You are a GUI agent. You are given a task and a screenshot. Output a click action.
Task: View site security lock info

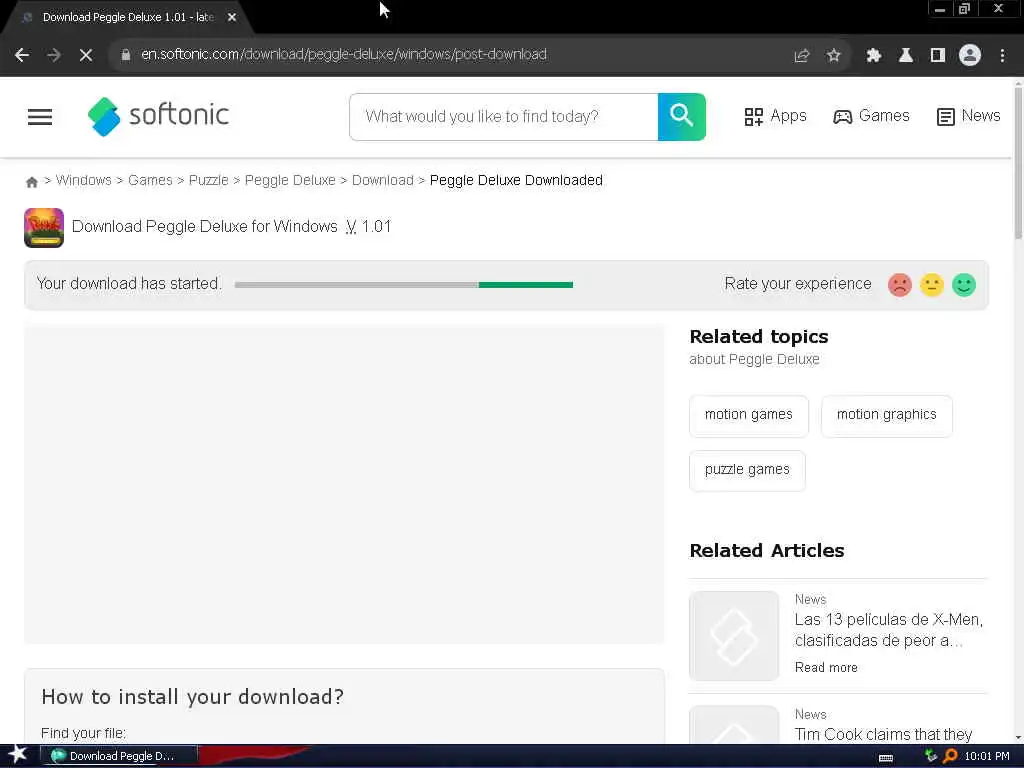(x=125, y=55)
